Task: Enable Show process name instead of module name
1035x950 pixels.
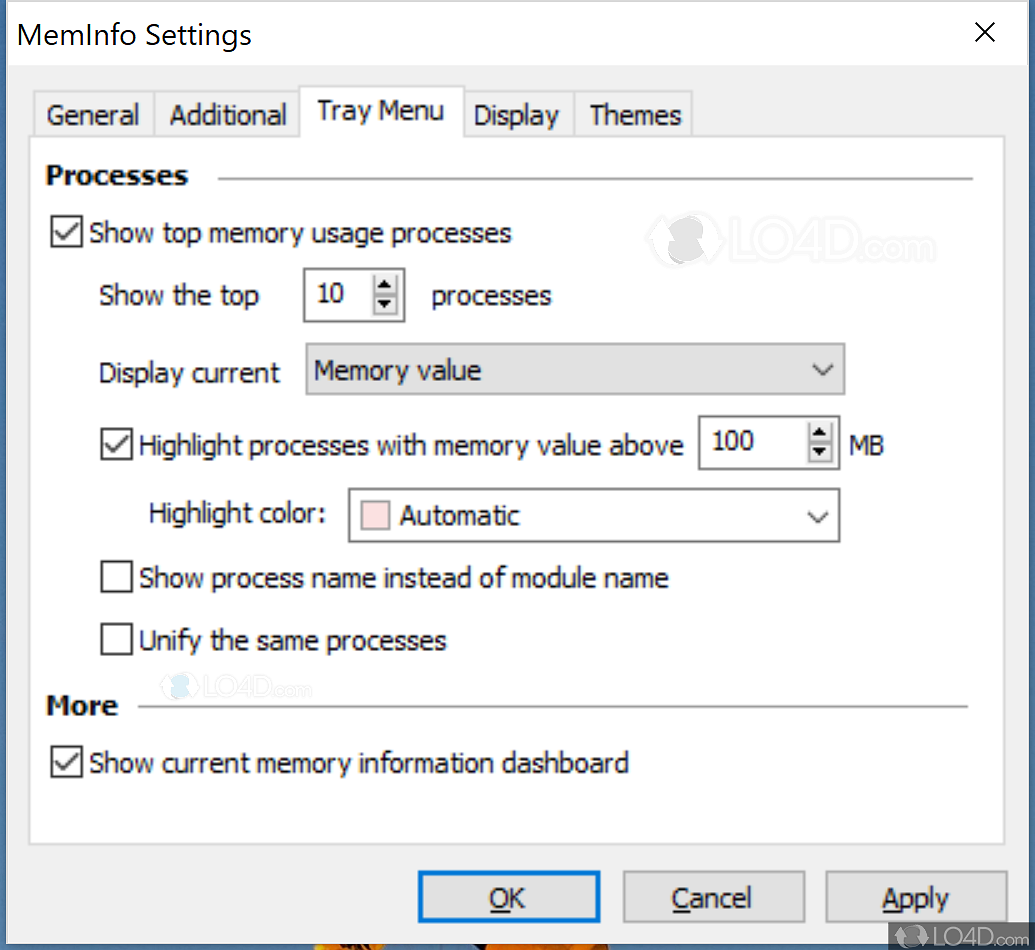Action: (117, 577)
